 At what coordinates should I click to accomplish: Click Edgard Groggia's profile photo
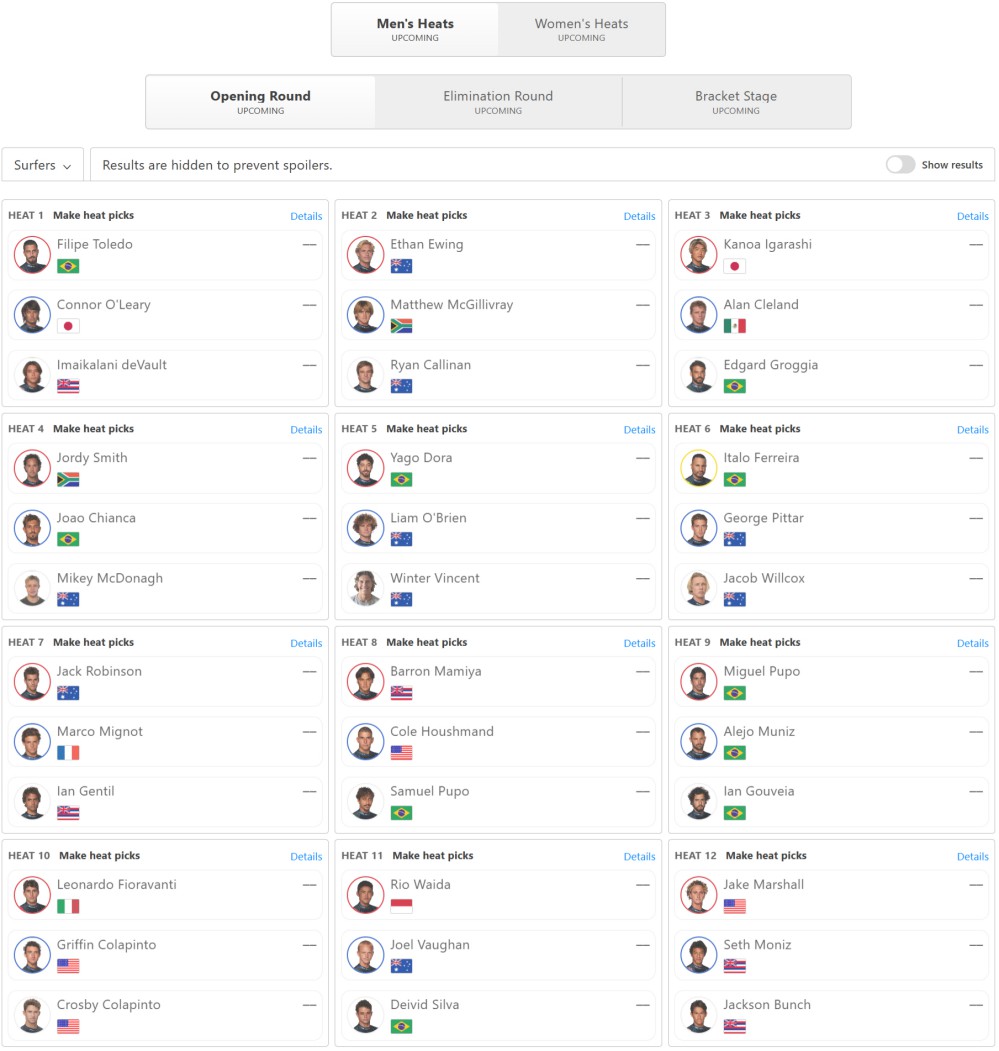tap(699, 375)
